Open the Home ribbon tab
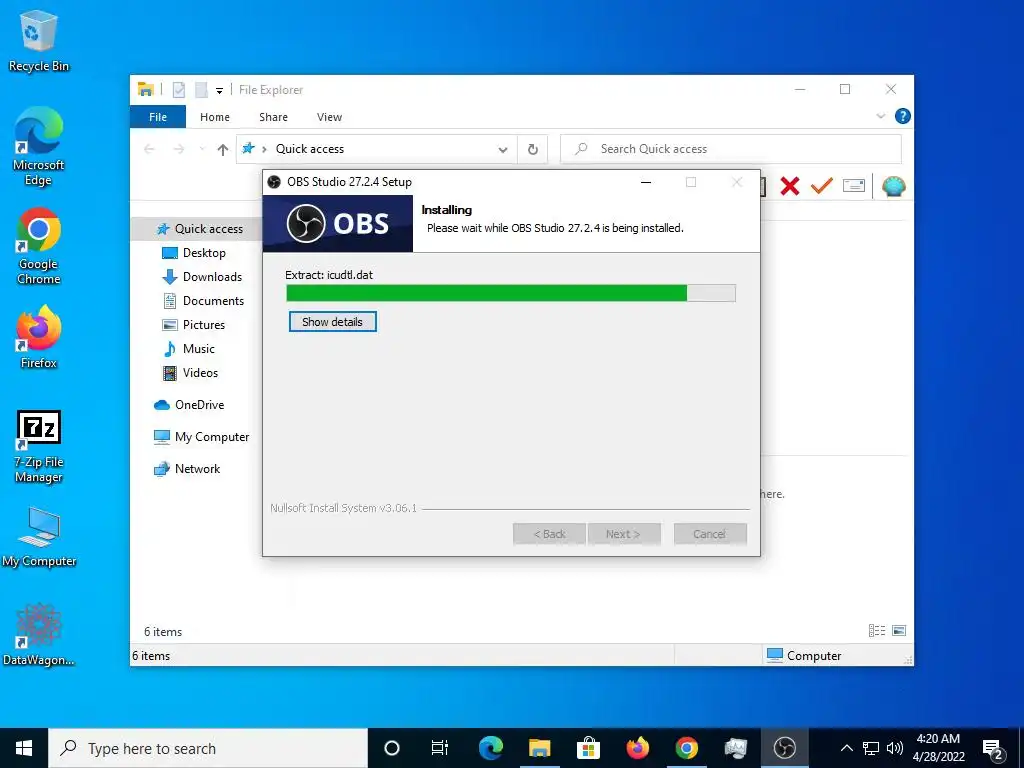The width and height of the screenshot is (1024, 768). [x=215, y=117]
